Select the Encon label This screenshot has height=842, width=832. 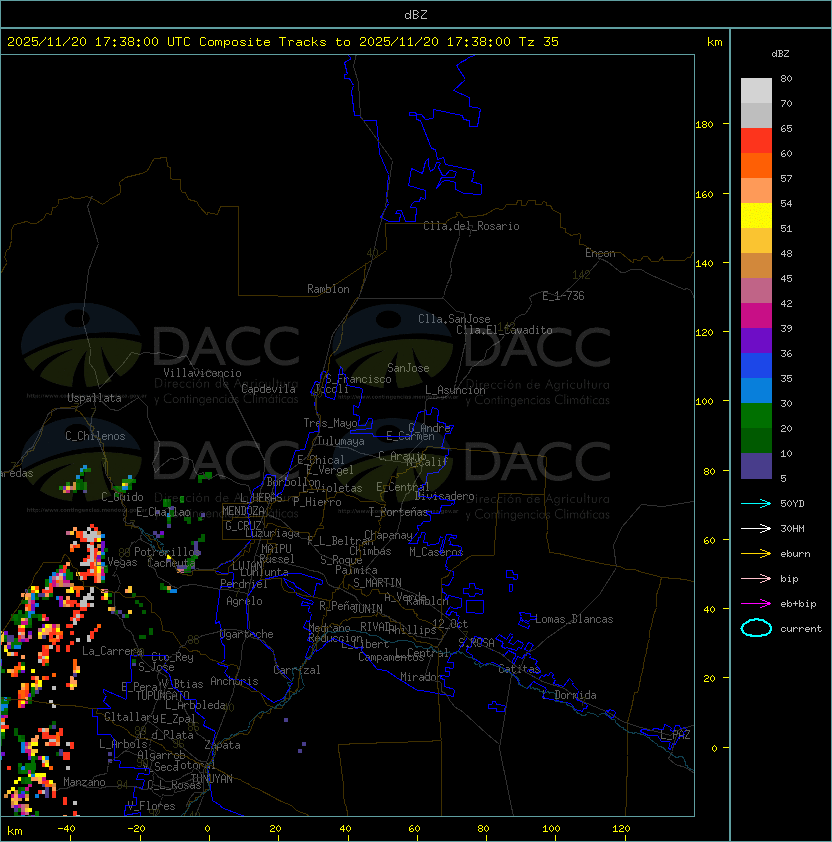(600, 253)
